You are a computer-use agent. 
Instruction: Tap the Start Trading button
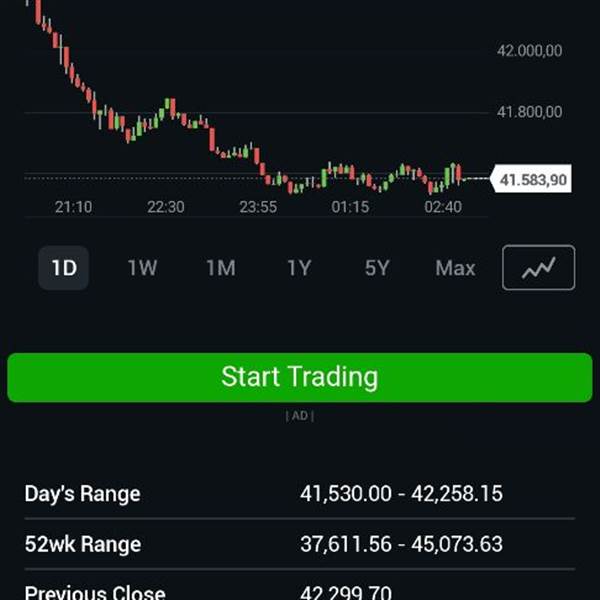(300, 377)
